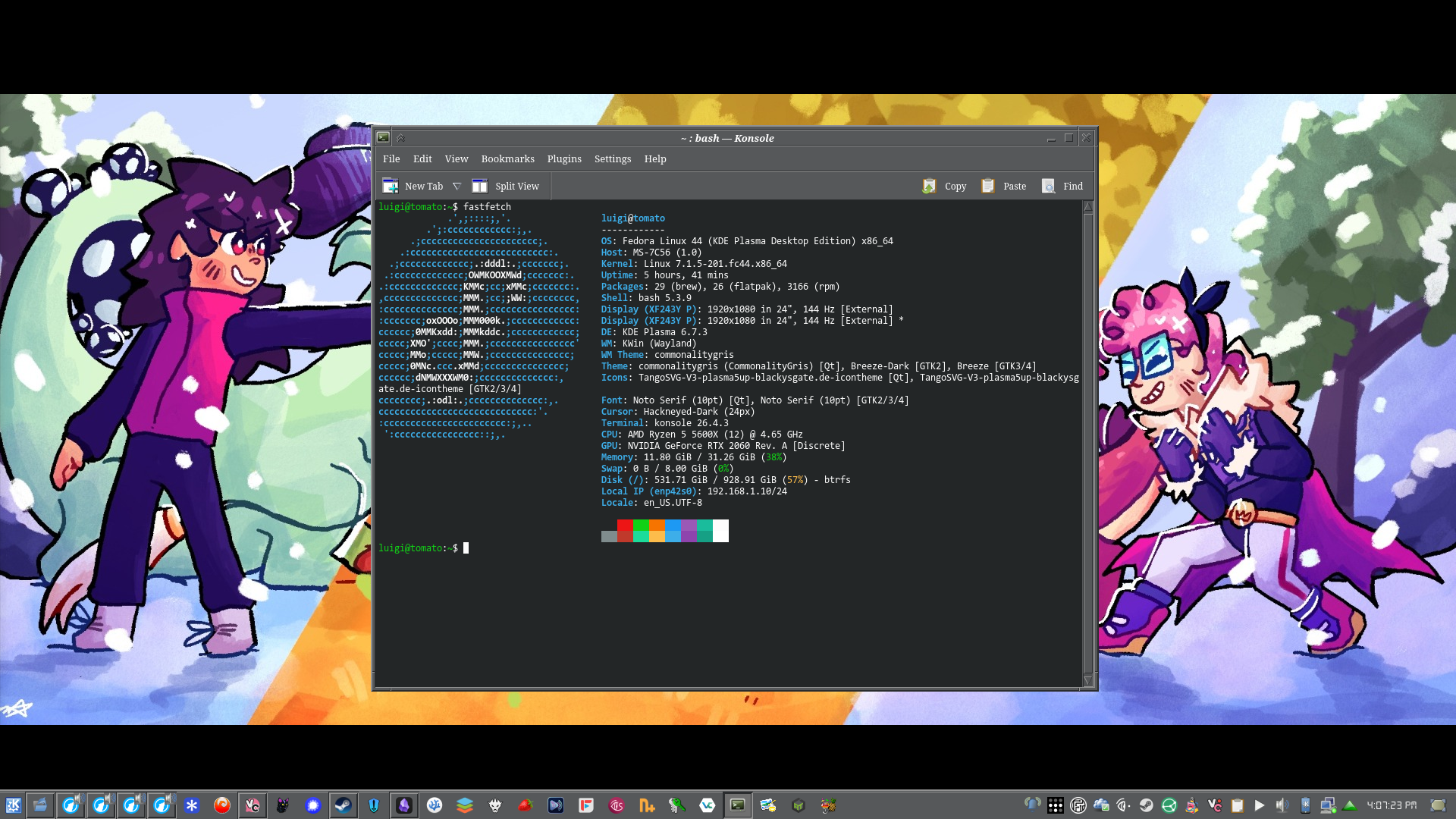Click the blue asterisk app icon in taskbar
1456x819 pixels.
[x=192, y=805]
